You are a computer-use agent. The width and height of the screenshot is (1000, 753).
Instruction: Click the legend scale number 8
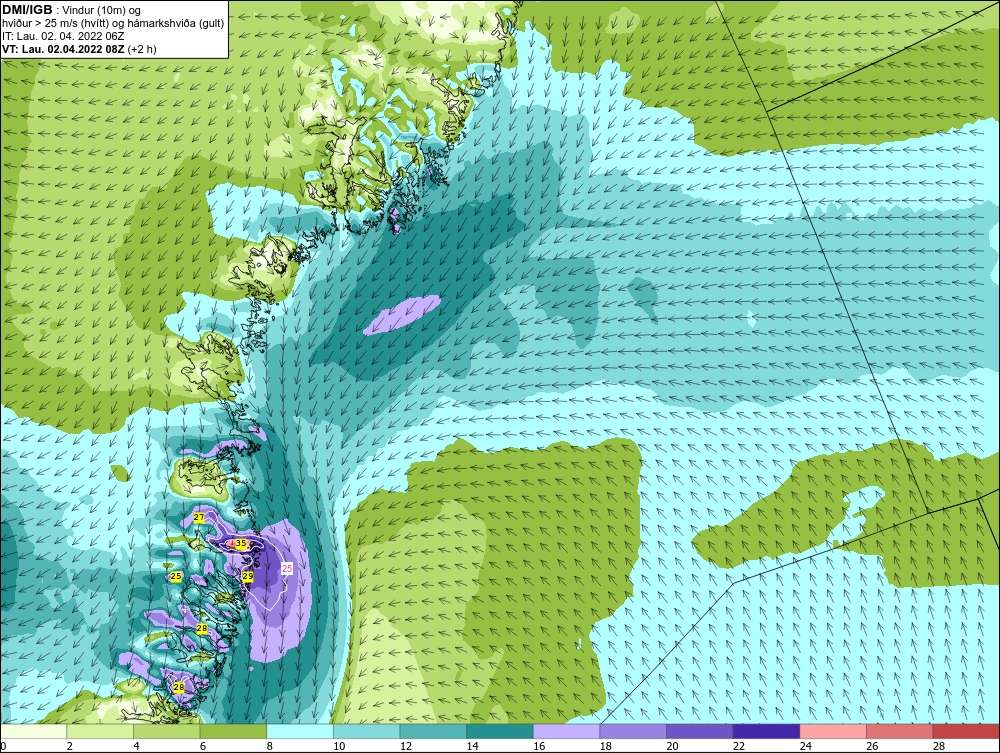click(x=270, y=746)
